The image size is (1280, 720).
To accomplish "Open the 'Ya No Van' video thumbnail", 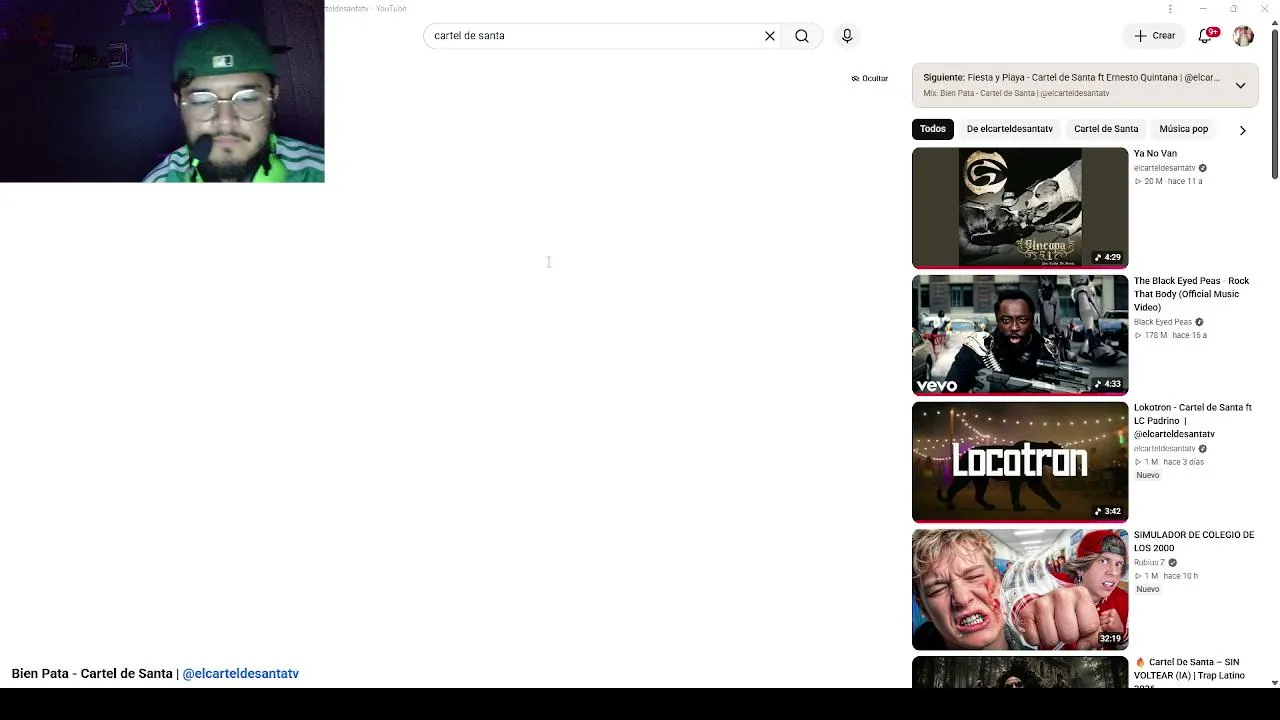I will 1020,208.
